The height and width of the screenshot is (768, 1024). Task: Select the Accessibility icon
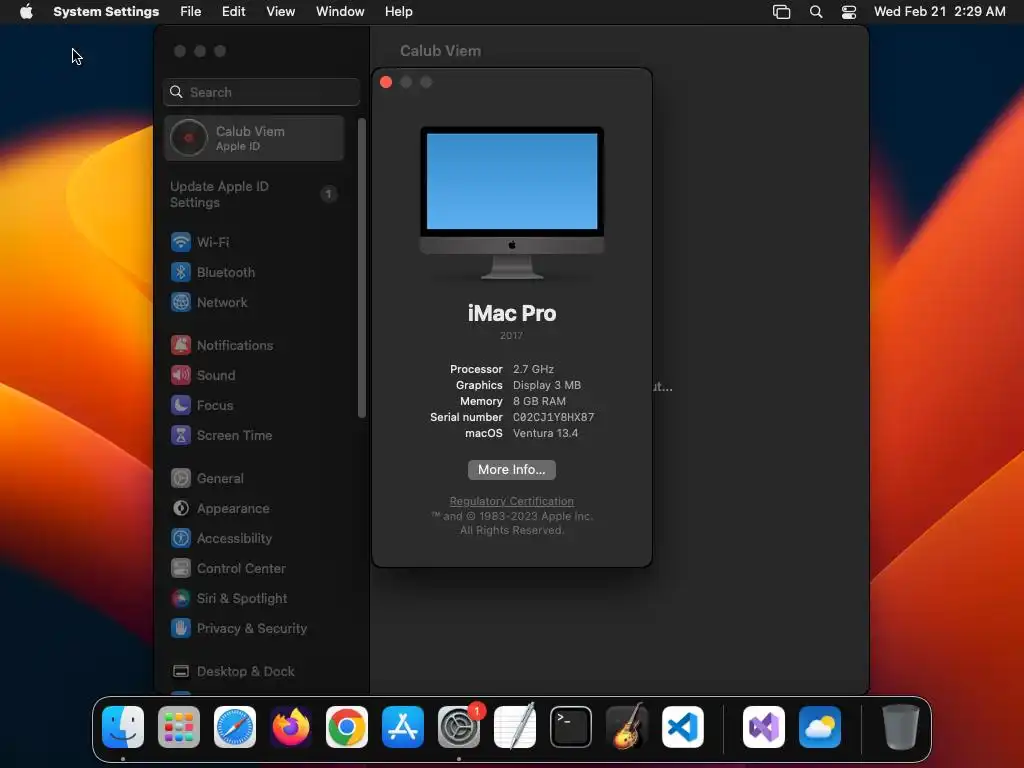tap(181, 538)
